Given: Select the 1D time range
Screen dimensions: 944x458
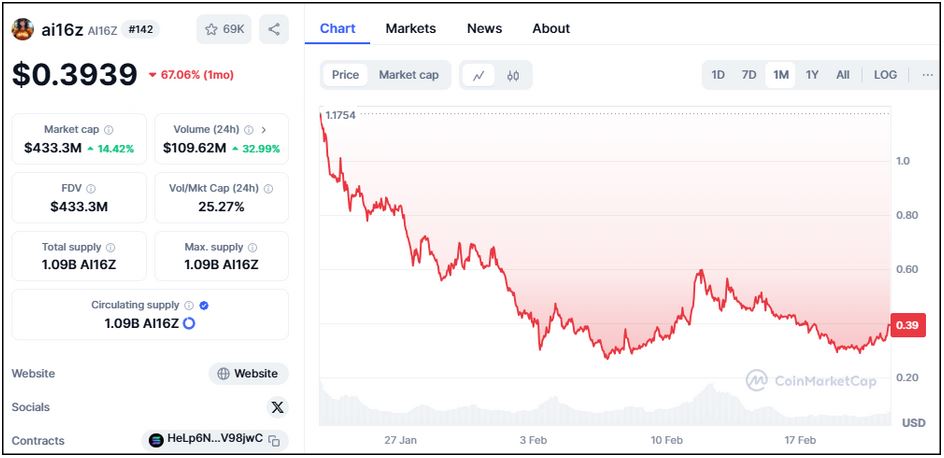Looking at the screenshot, I should 718,75.
